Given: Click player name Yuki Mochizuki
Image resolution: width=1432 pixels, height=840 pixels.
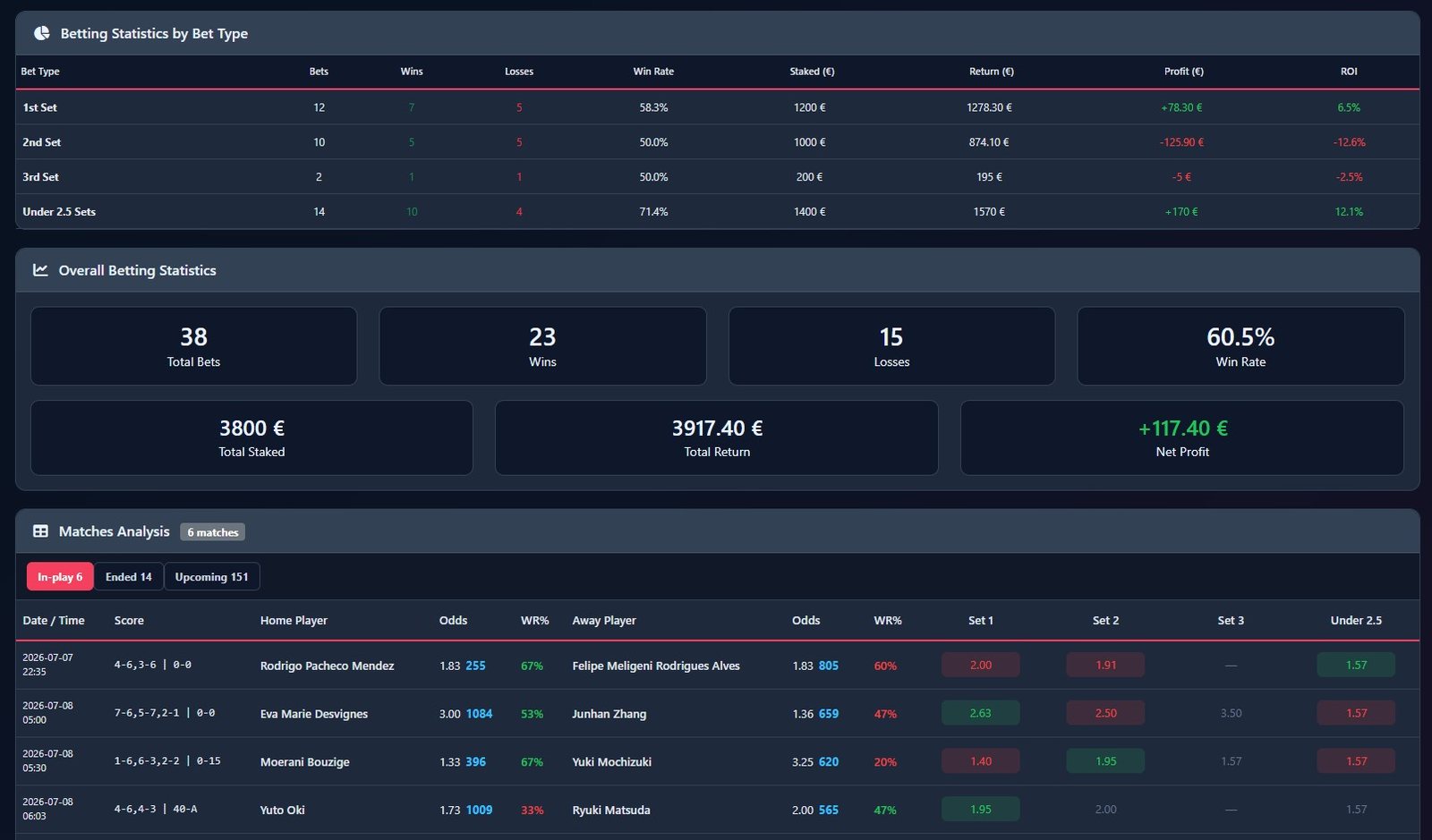Looking at the screenshot, I should [x=611, y=762].
